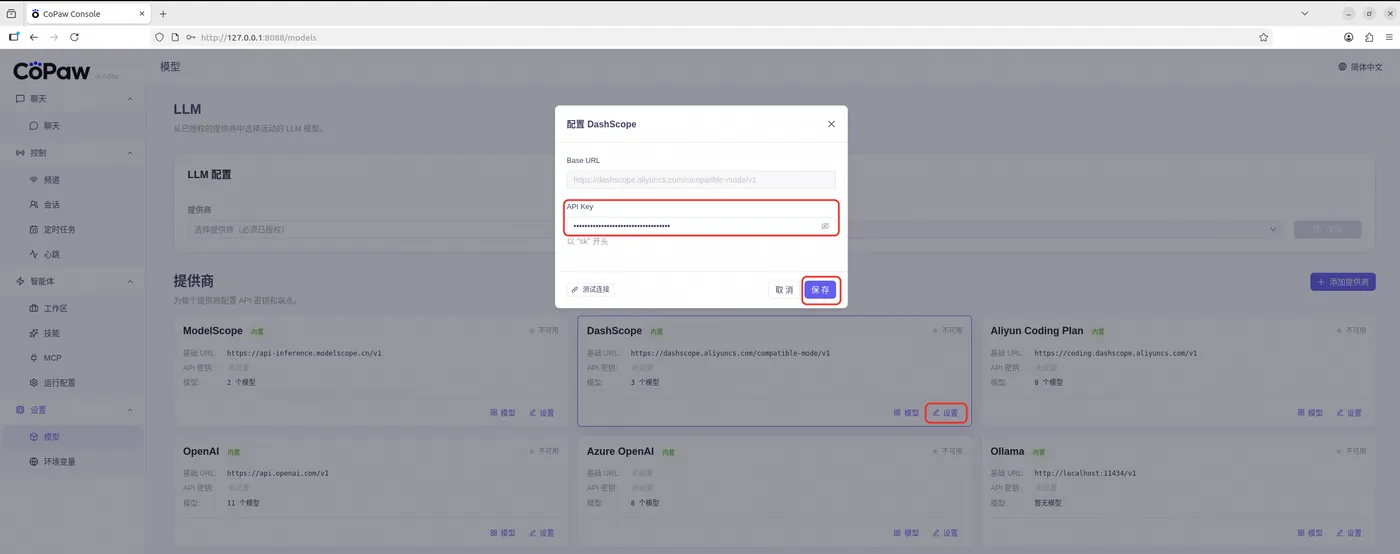The width and height of the screenshot is (1400, 554).
Task: Click the tracking protection shield icon
Action: coord(159,37)
